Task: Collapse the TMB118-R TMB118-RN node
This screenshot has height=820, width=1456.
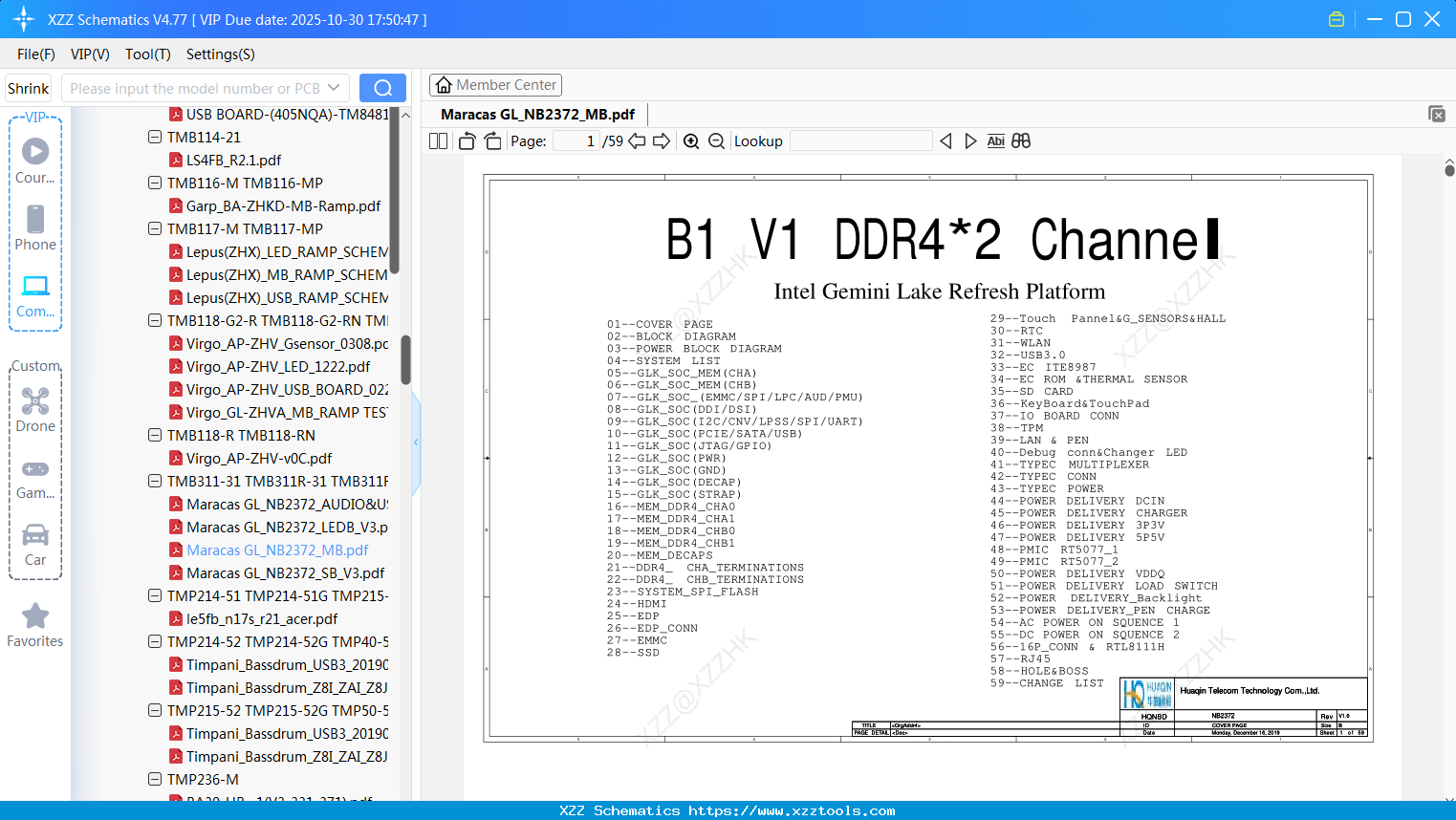Action: point(155,435)
